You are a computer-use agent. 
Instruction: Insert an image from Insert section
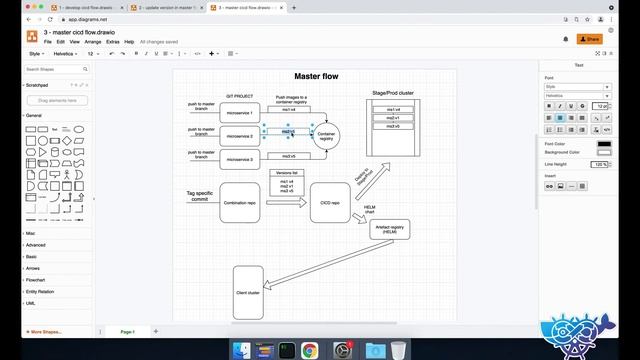pos(560,186)
